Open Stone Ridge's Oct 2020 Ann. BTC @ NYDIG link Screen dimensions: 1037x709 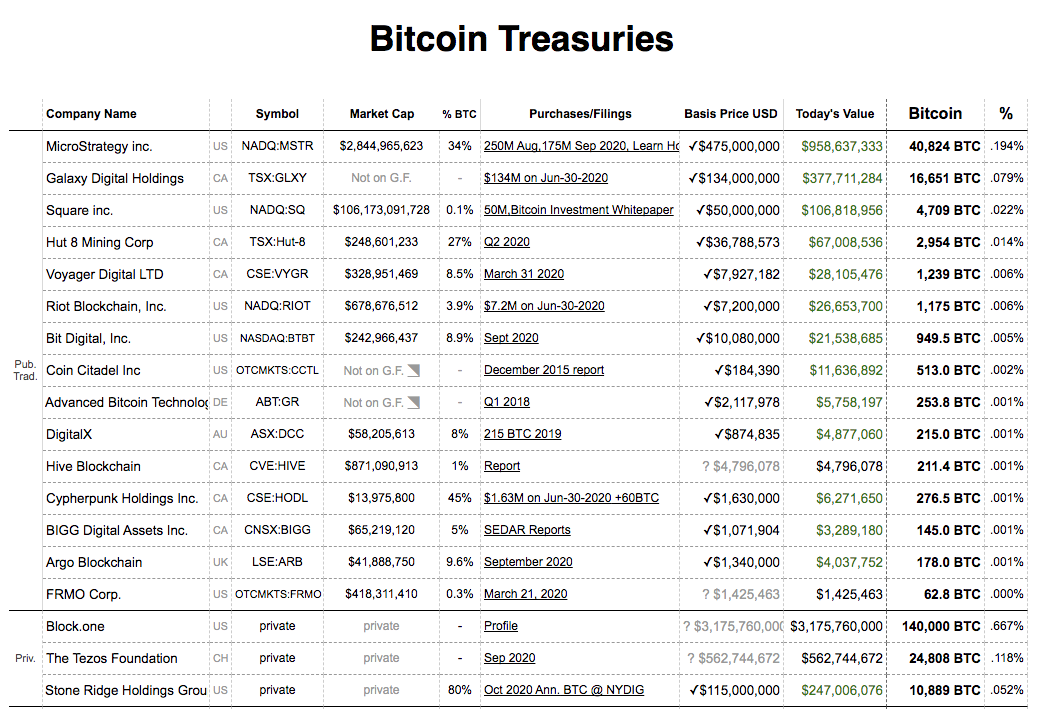[x=564, y=690]
